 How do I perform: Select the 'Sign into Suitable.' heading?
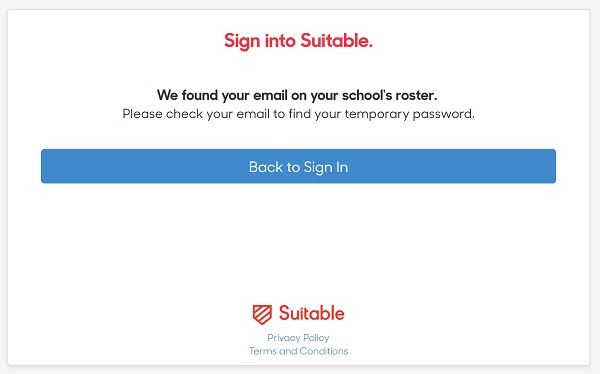298,41
